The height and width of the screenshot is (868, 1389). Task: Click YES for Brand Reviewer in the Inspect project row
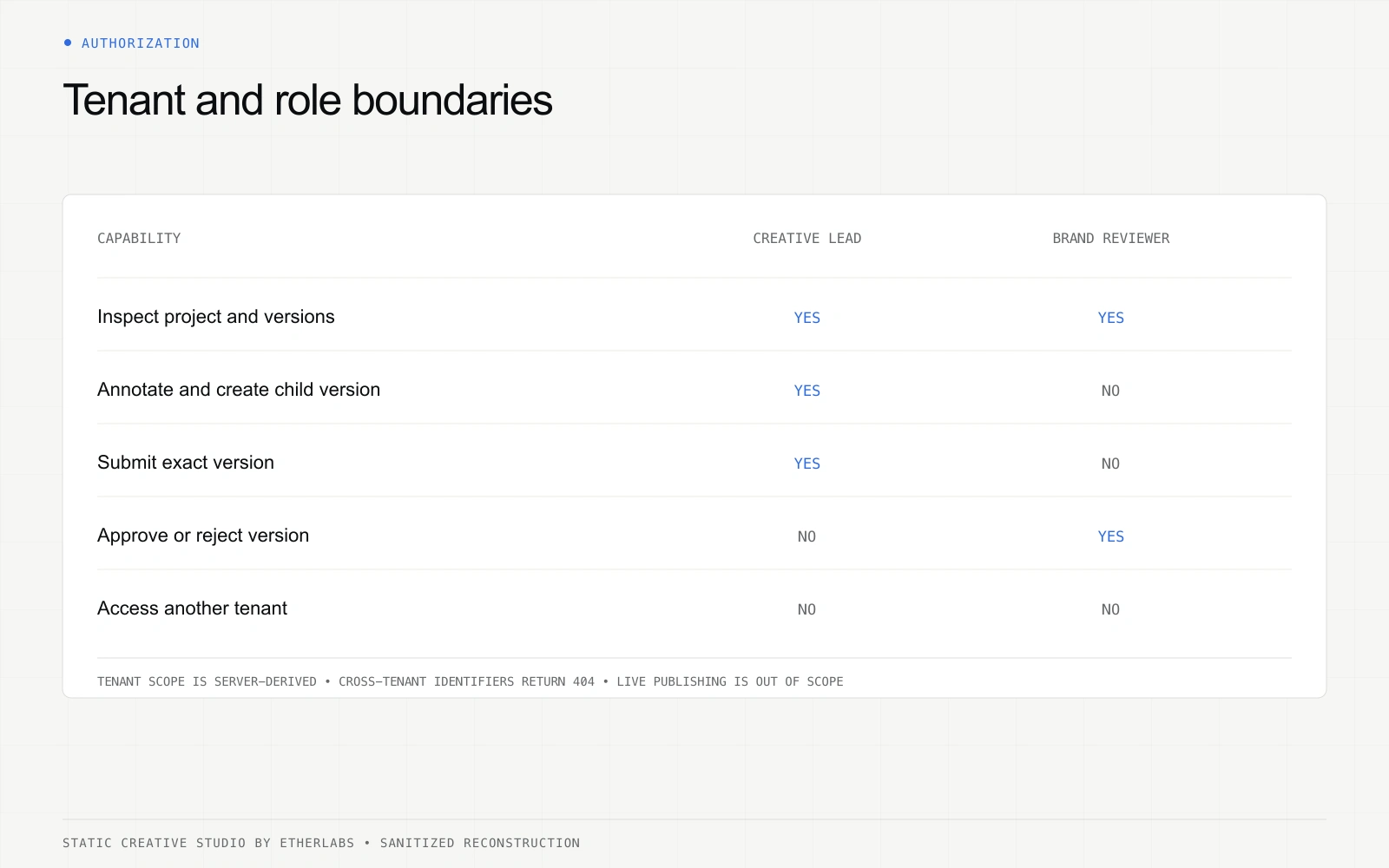pos(1110,318)
